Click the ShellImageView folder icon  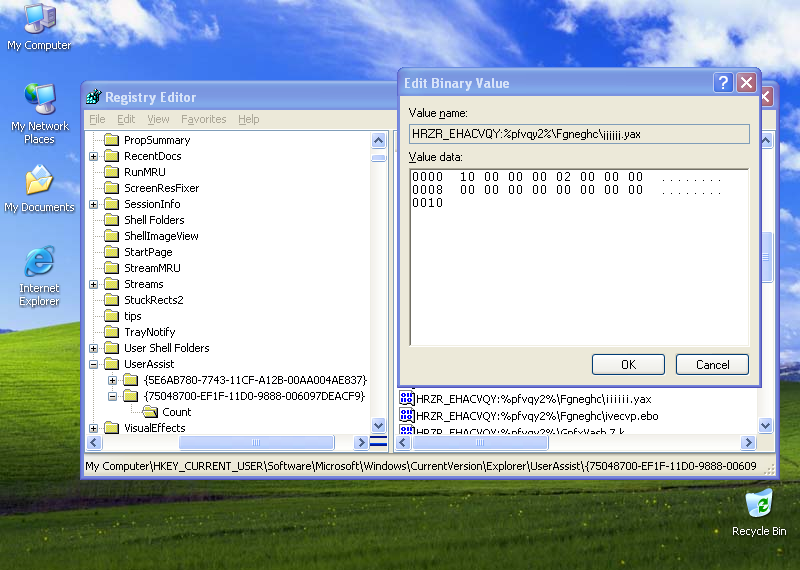click(111, 236)
